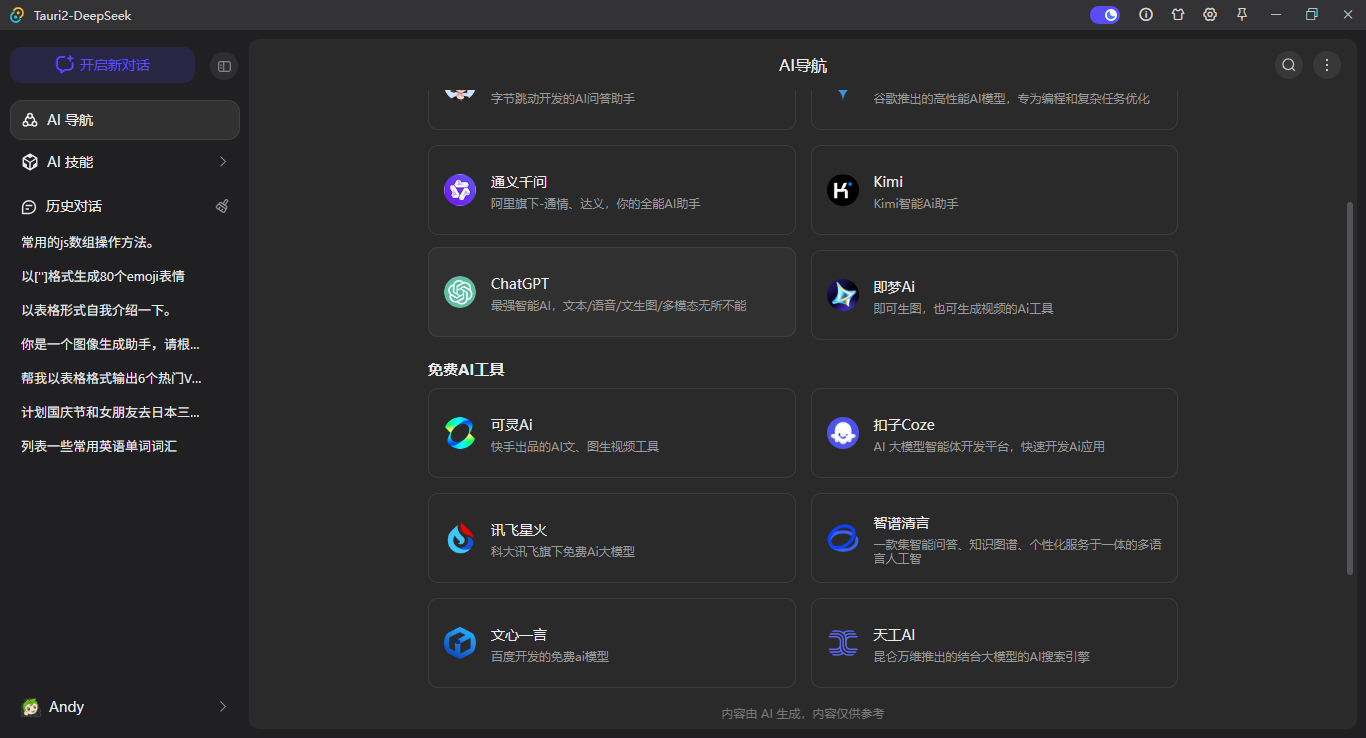Open the info (about) icon in title bar
Screen dimensions: 1366x738
(1146, 14)
